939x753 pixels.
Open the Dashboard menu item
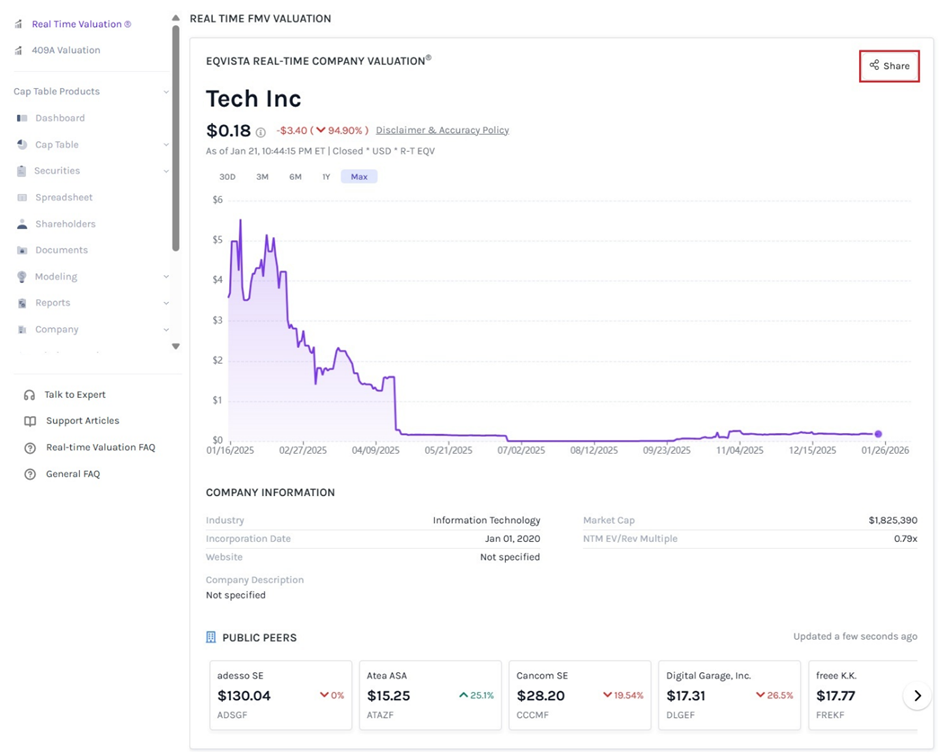pyautogui.click(x=60, y=118)
